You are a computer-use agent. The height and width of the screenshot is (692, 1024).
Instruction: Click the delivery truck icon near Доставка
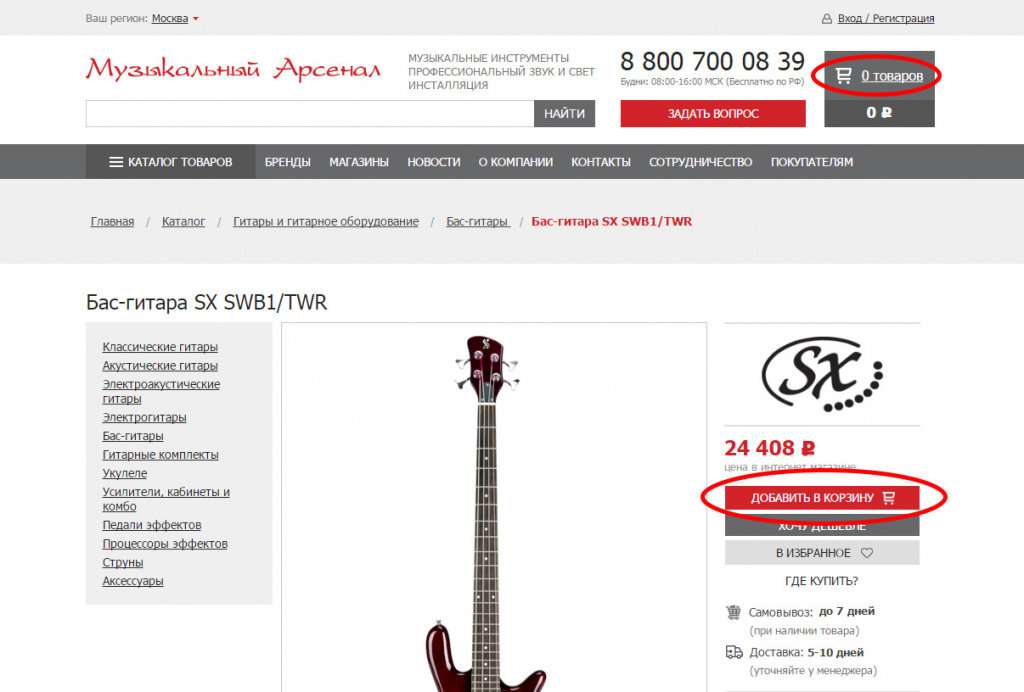coord(734,652)
